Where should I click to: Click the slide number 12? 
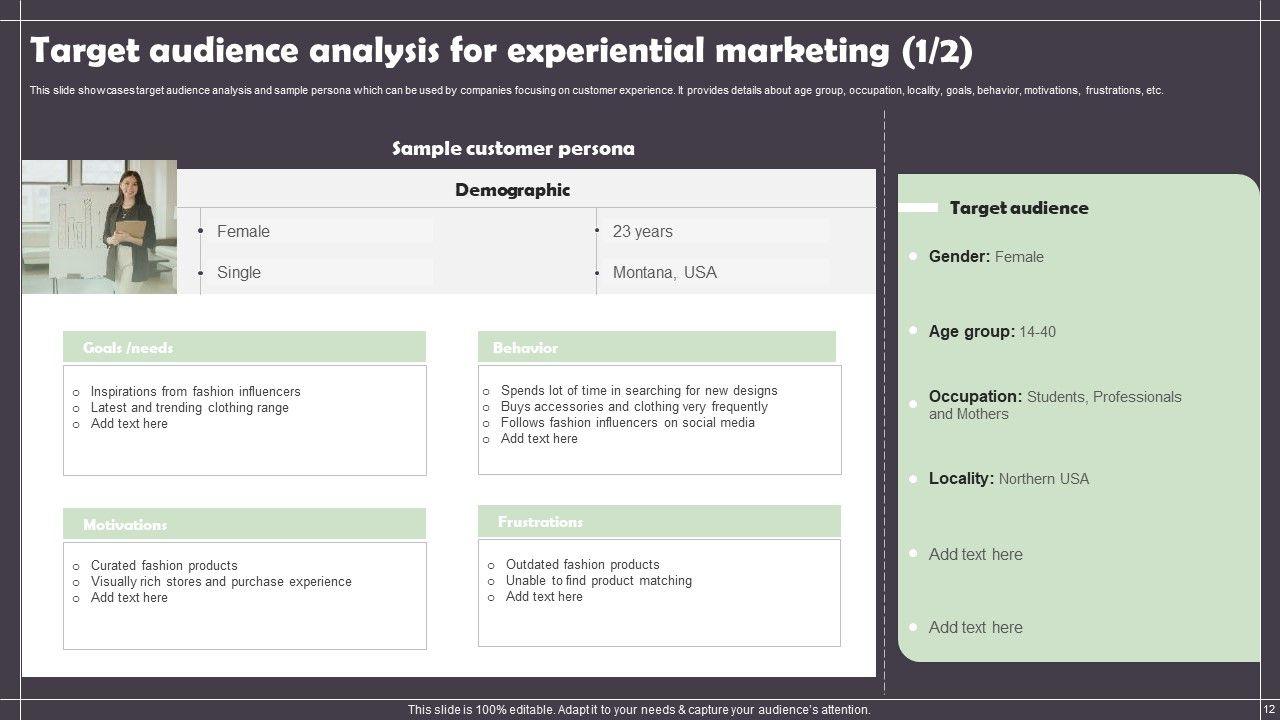[x=1269, y=709]
